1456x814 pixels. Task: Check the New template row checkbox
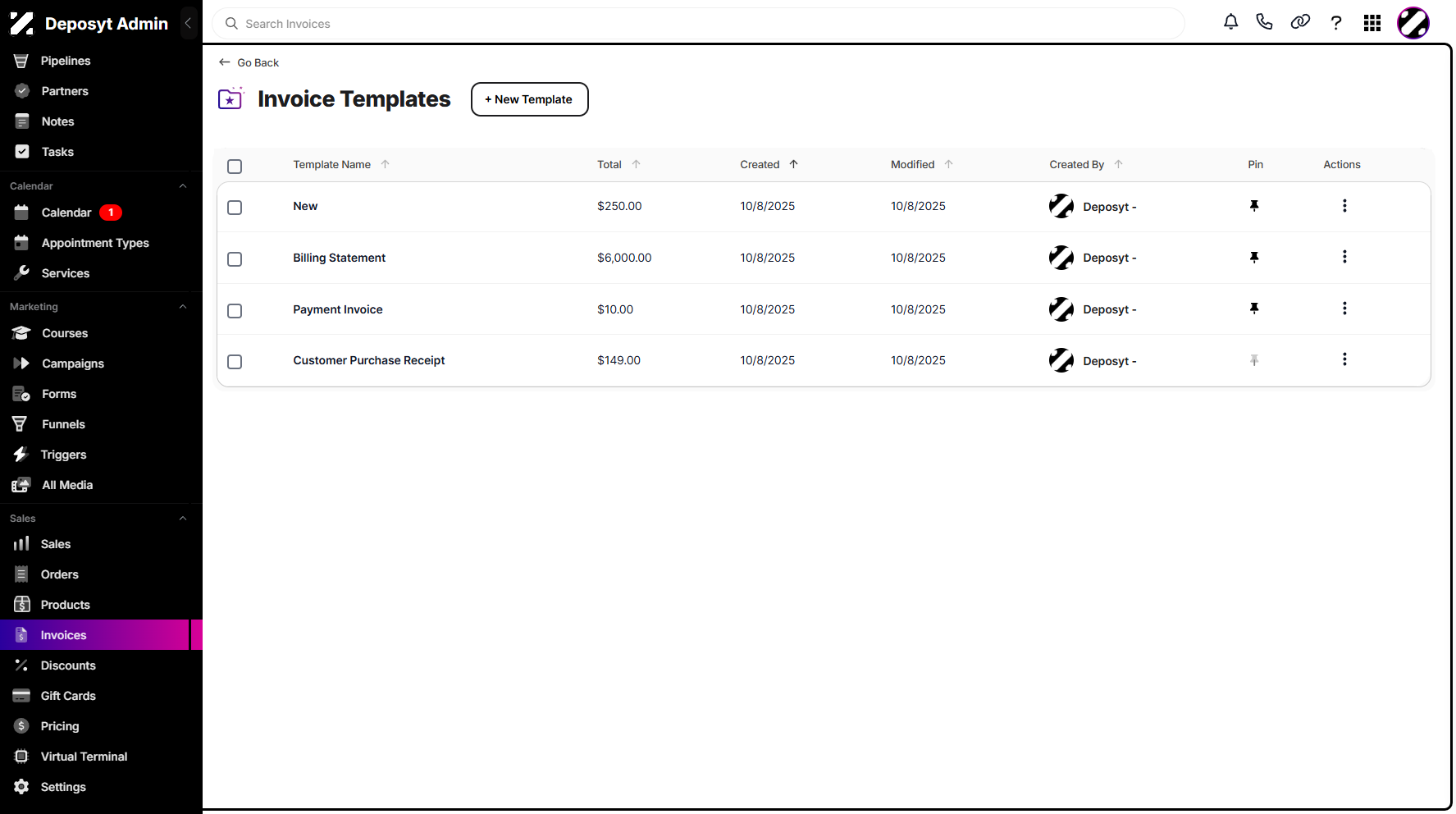click(235, 208)
